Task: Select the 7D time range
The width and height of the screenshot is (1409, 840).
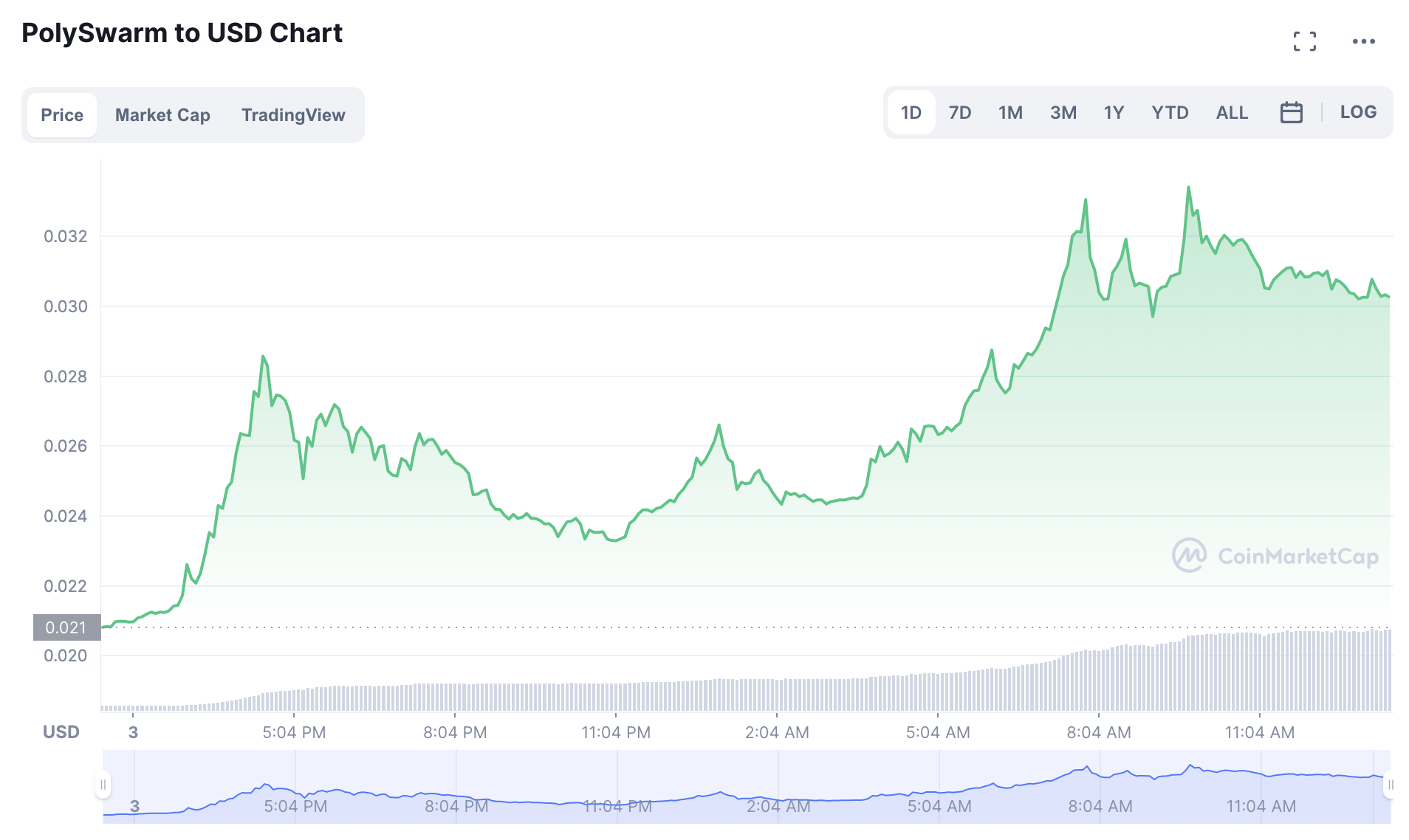Action: click(x=959, y=112)
